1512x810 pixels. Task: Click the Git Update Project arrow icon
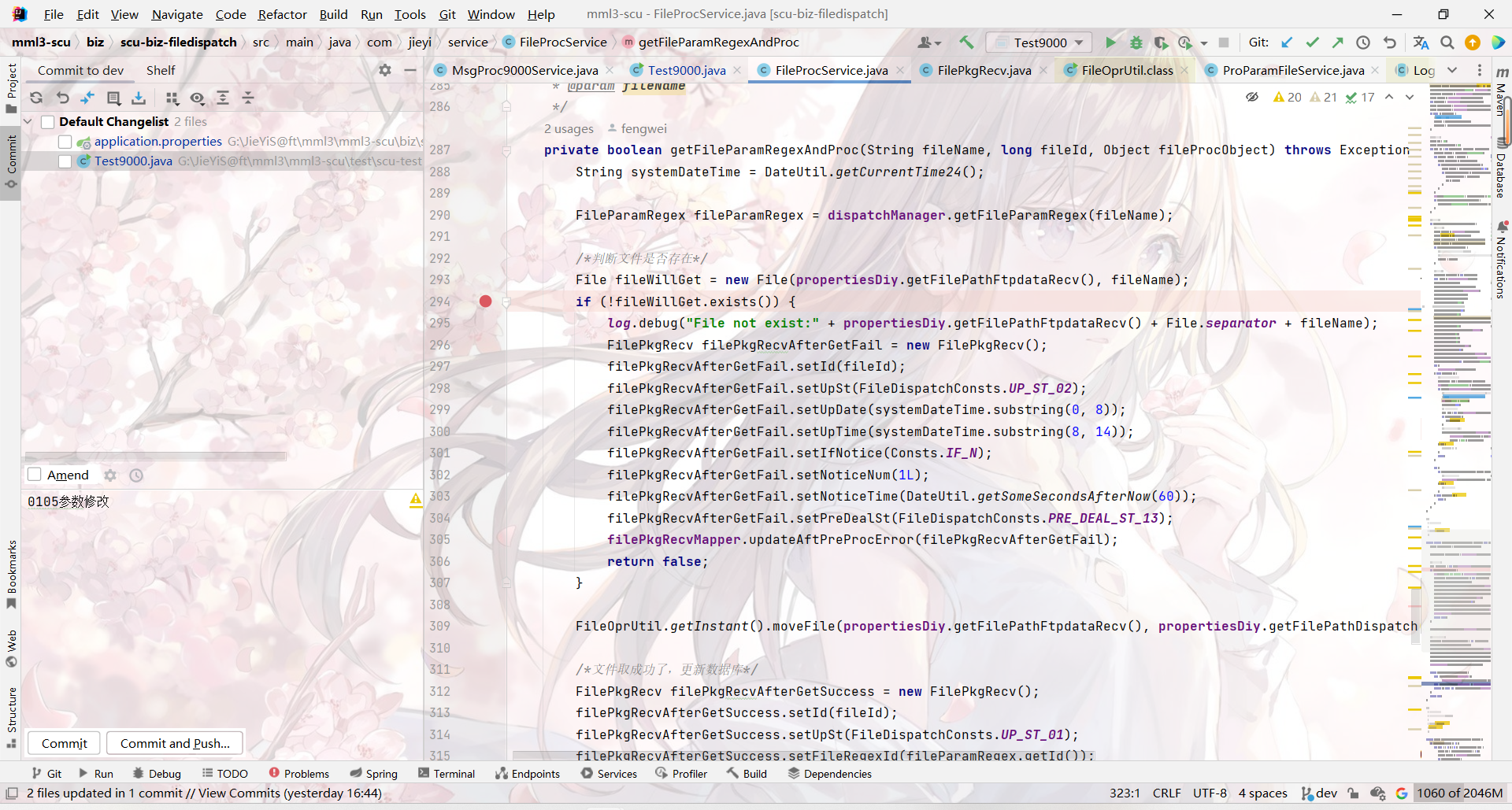point(1287,43)
